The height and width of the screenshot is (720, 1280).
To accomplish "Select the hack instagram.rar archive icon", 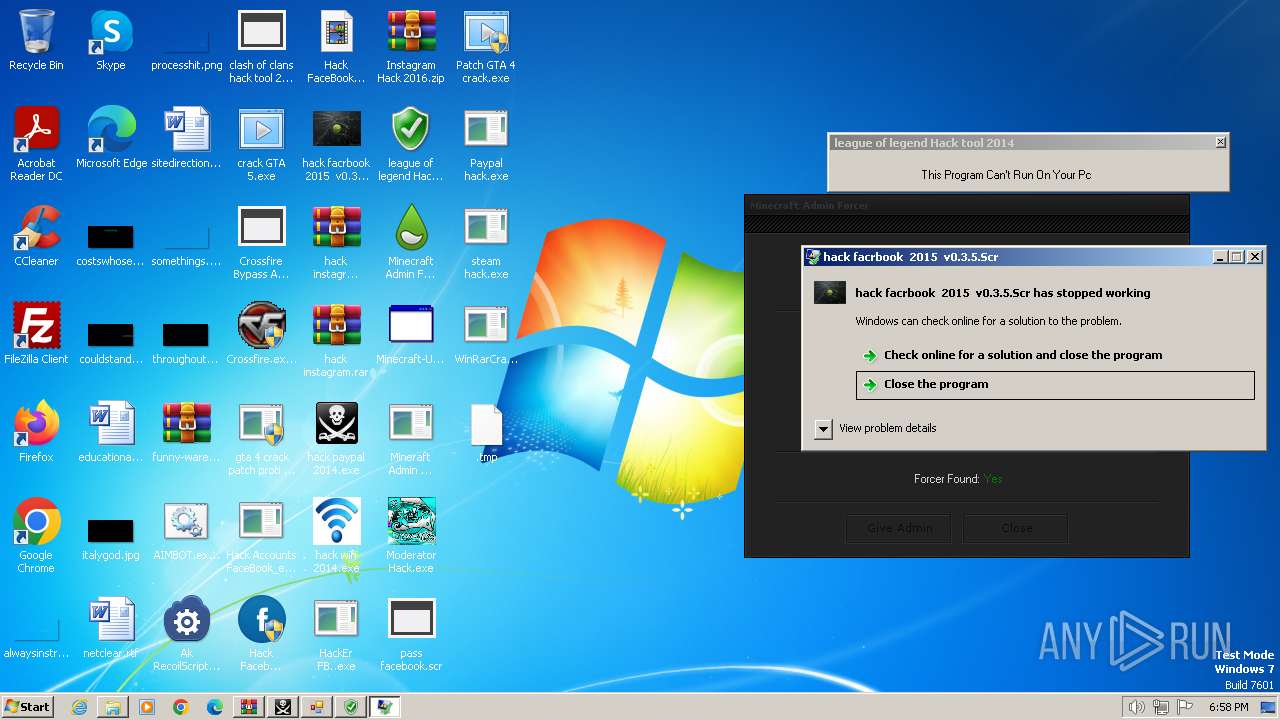I will 336,340.
